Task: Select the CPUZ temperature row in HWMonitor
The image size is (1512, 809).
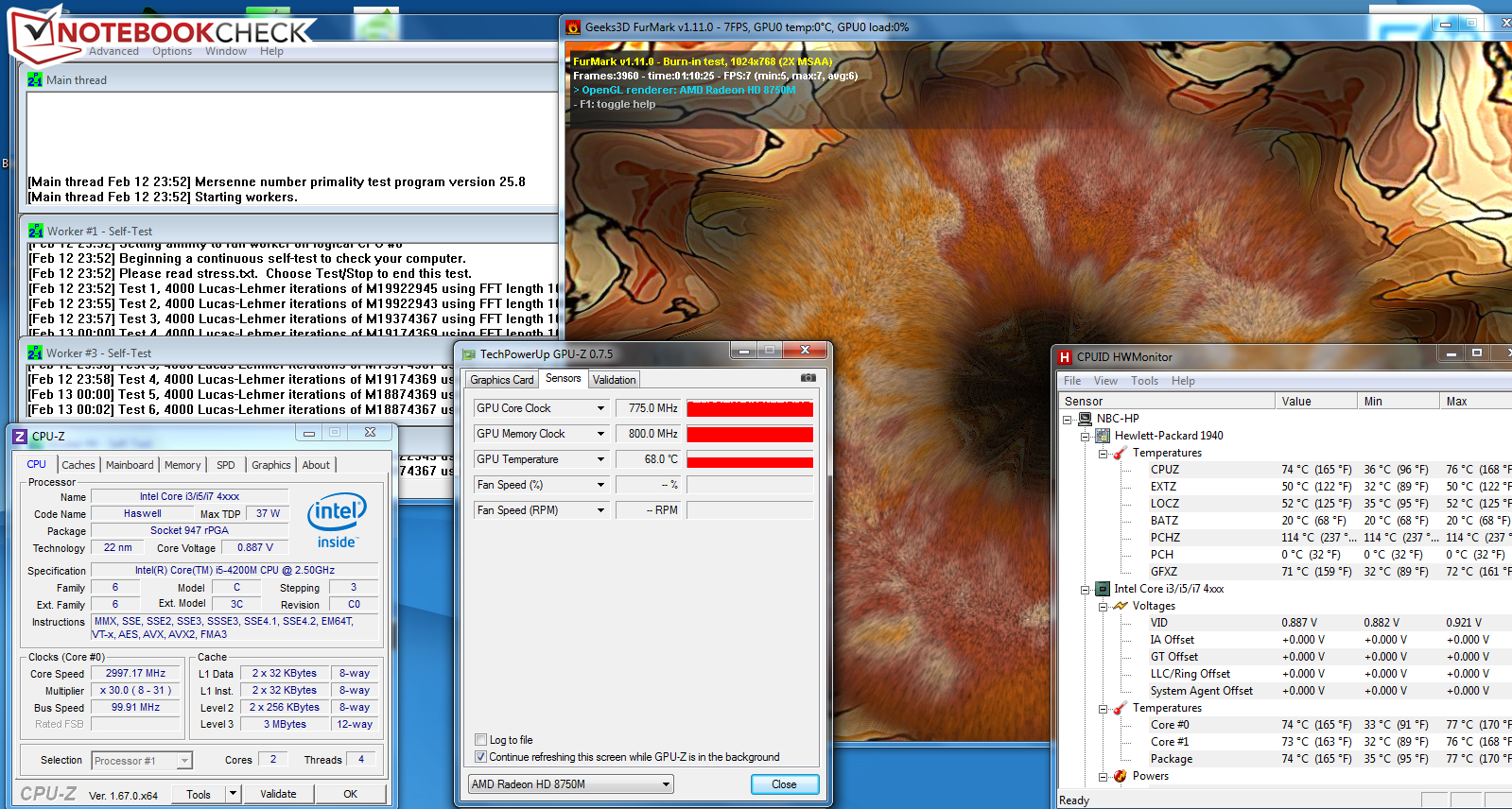Action: (1329, 470)
